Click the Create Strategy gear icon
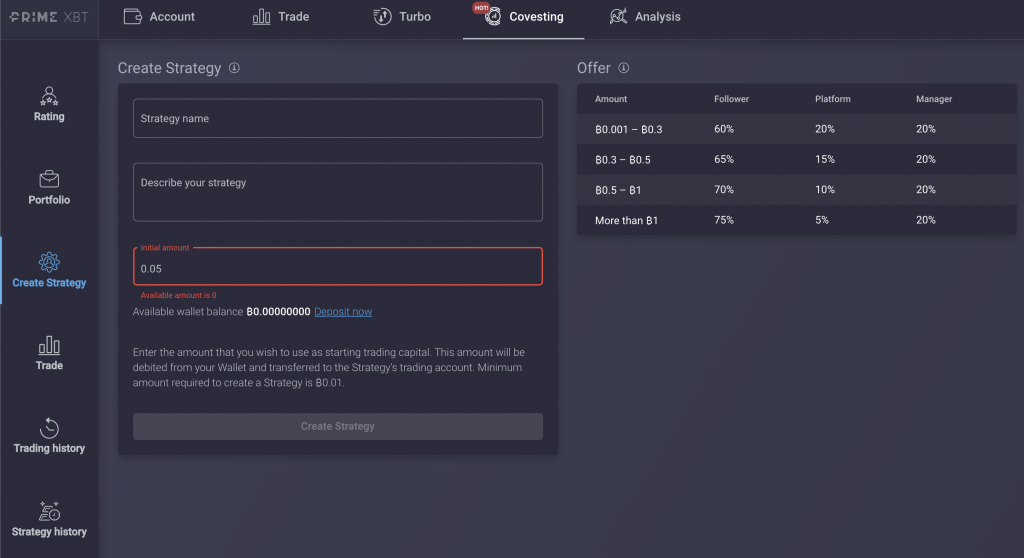 click(49, 262)
